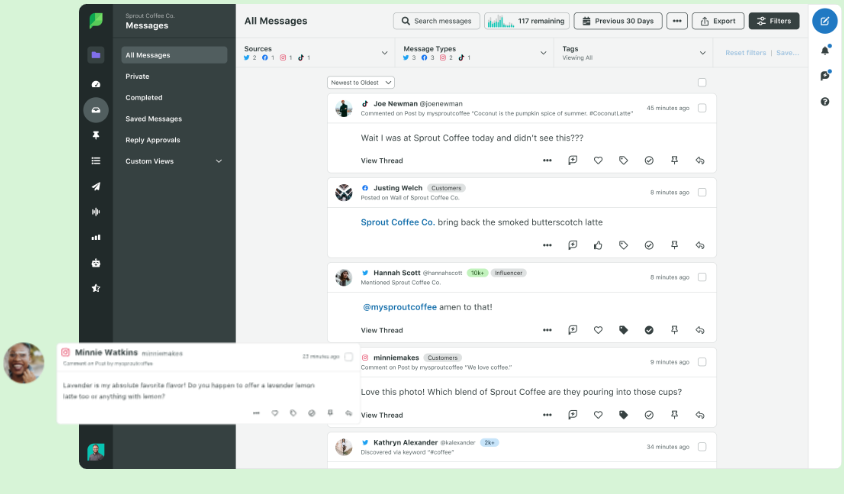The height and width of the screenshot is (494, 844).
Task: Open the list feeds icon in sidebar
Action: pyautogui.click(x=96, y=160)
